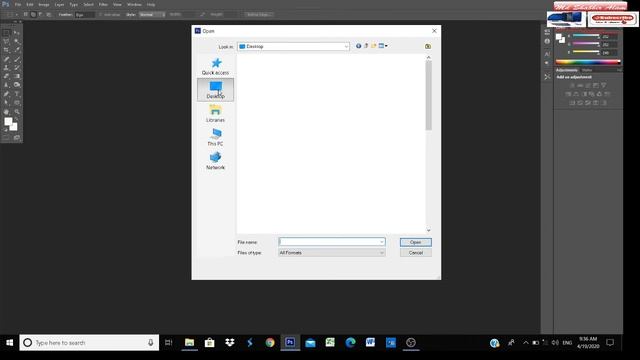
Task: Select the Spot Healing Brush tool
Action: coord(6,59)
